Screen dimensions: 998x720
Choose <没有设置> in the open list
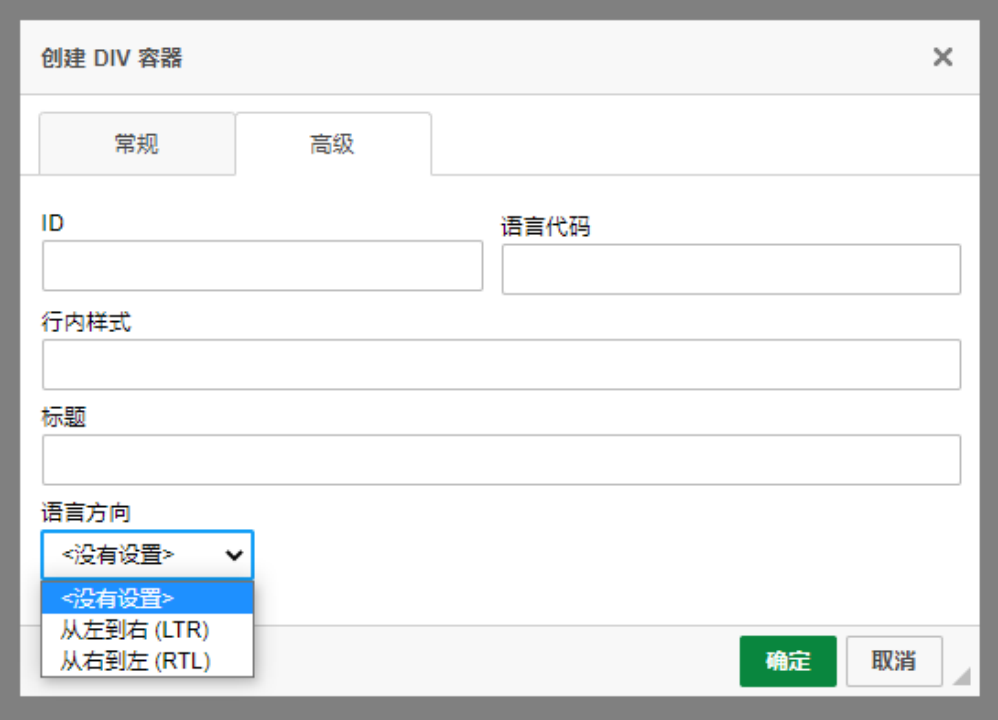pos(147,599)
